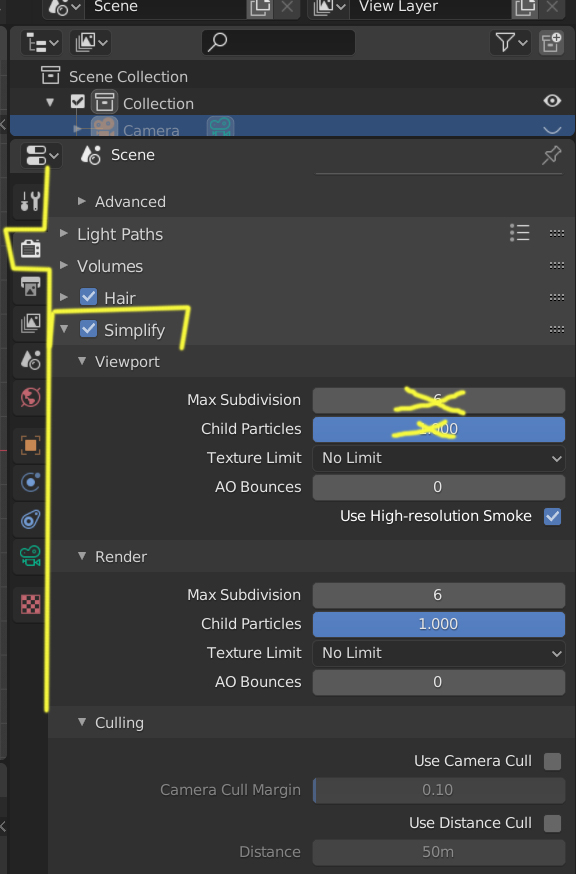Click the View Layer name field
This screenshot has width=576, height=874.
click(x=431, y=8)
